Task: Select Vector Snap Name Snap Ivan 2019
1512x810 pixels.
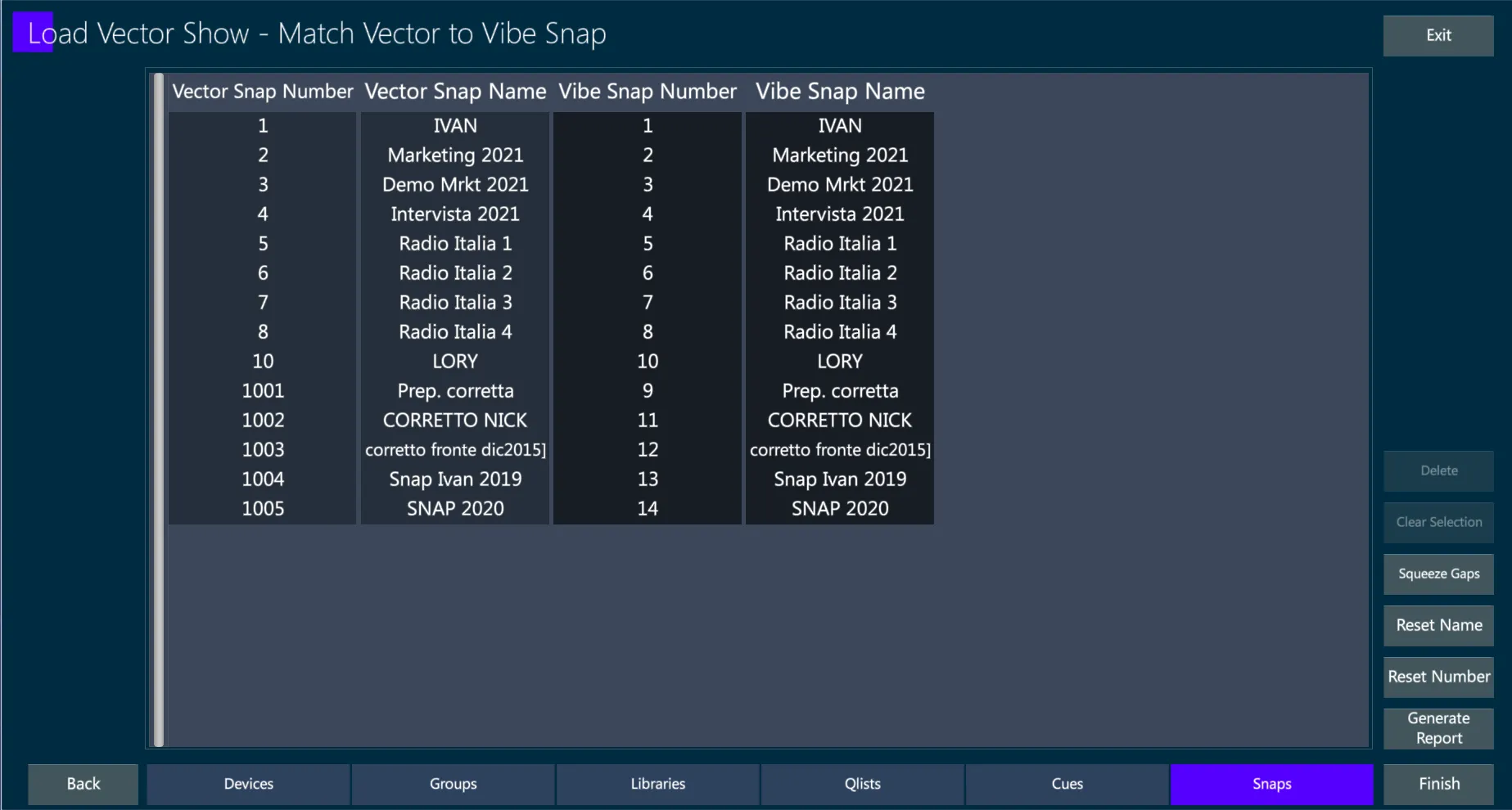Action: pos(455,479)
